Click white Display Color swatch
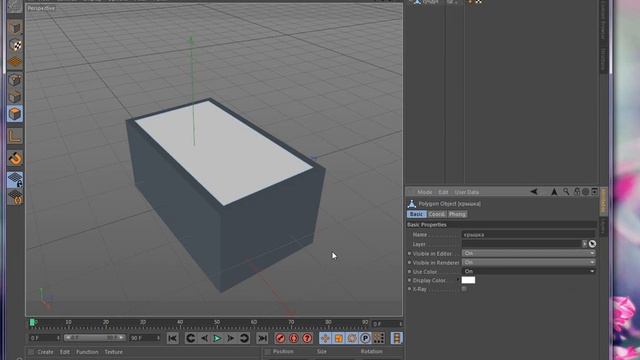Screen dimensions: 640x360 pyautogui.click(x=468, y=280)
